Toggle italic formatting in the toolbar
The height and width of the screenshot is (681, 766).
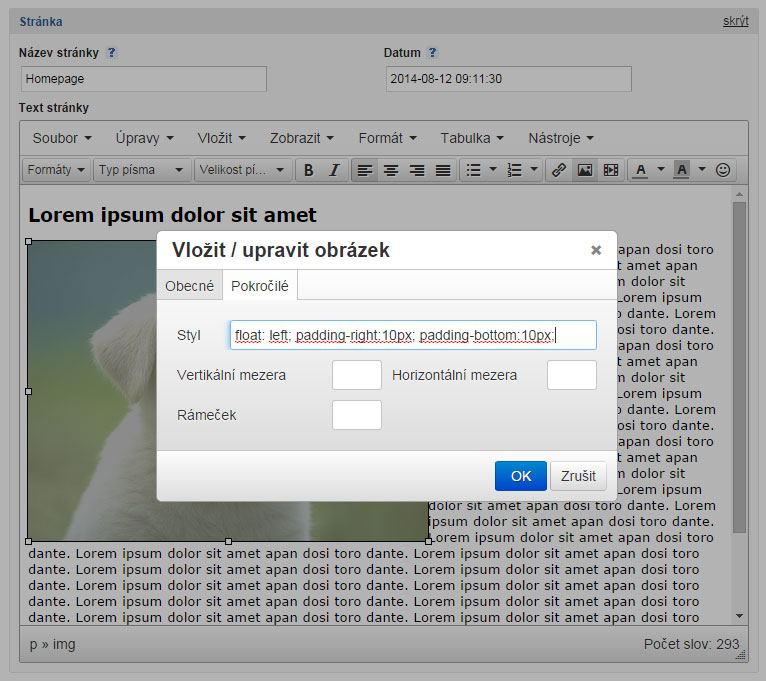coord(334,170)
